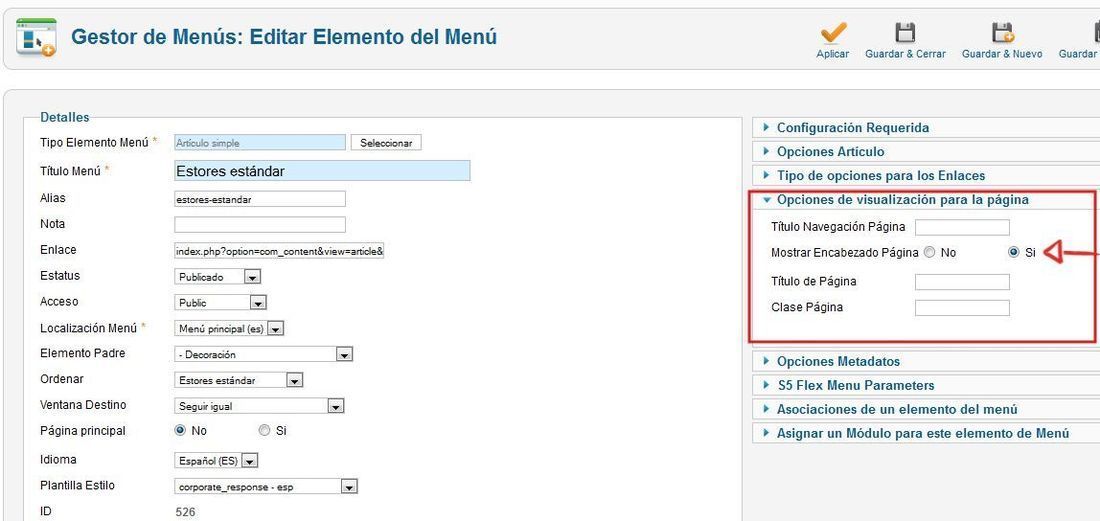Screen dimensions: 1100x521
Task: Click the empty Nota input field
Action: coord(260,225)
